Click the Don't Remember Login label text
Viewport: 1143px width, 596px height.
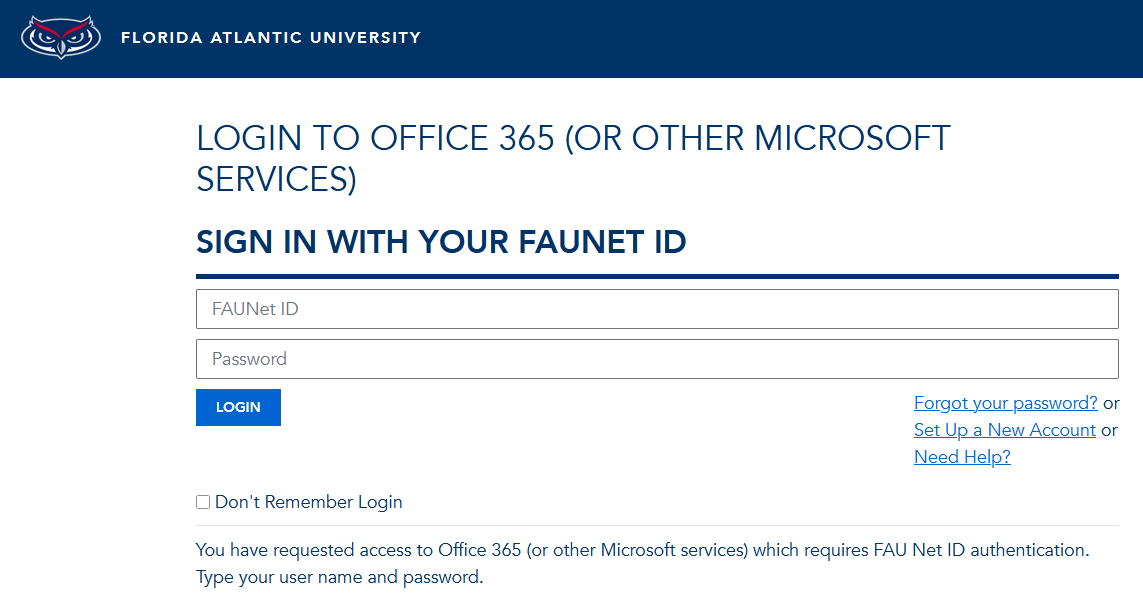pyautogui.click(x=308, y=502)
